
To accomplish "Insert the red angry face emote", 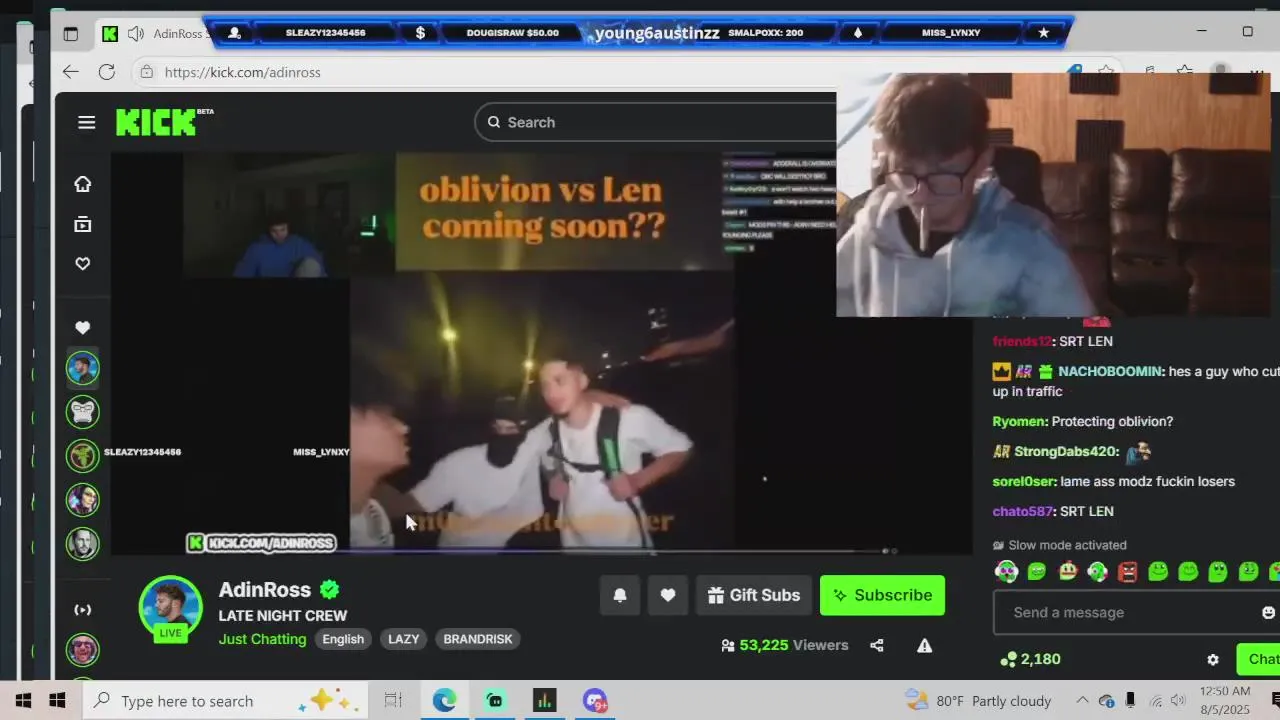I will [1128, 572].
